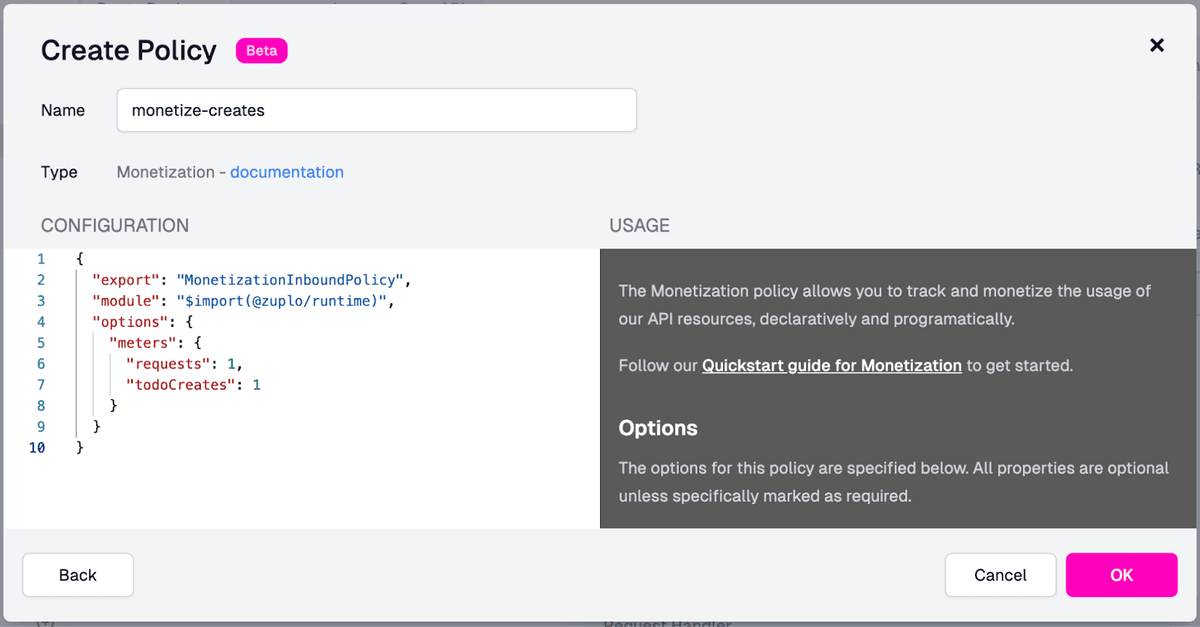Screen dimensions: 1200x627
Task: Click line number 10 in editor gutter
Action: coord(37,448)
